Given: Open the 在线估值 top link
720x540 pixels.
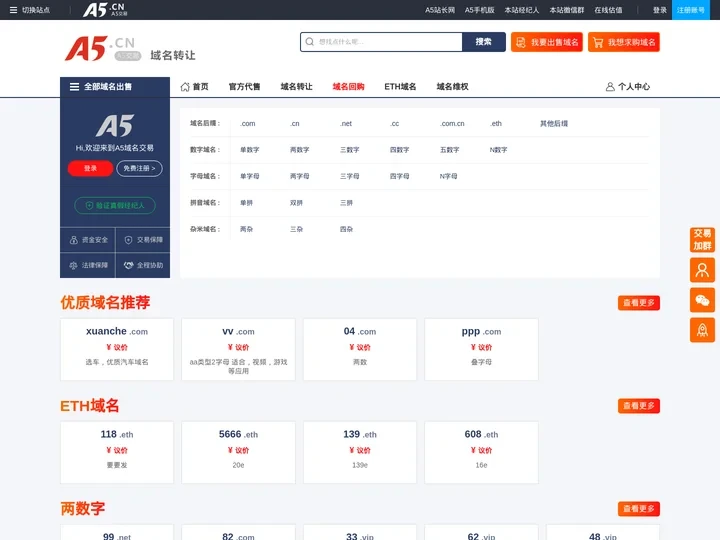Looking at the screenshot, I should 608,10.
